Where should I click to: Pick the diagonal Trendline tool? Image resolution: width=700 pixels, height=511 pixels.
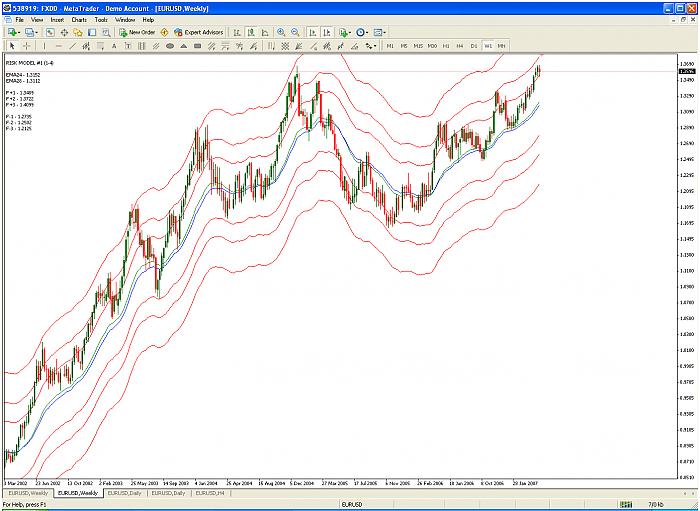click(x=72, y=46)
